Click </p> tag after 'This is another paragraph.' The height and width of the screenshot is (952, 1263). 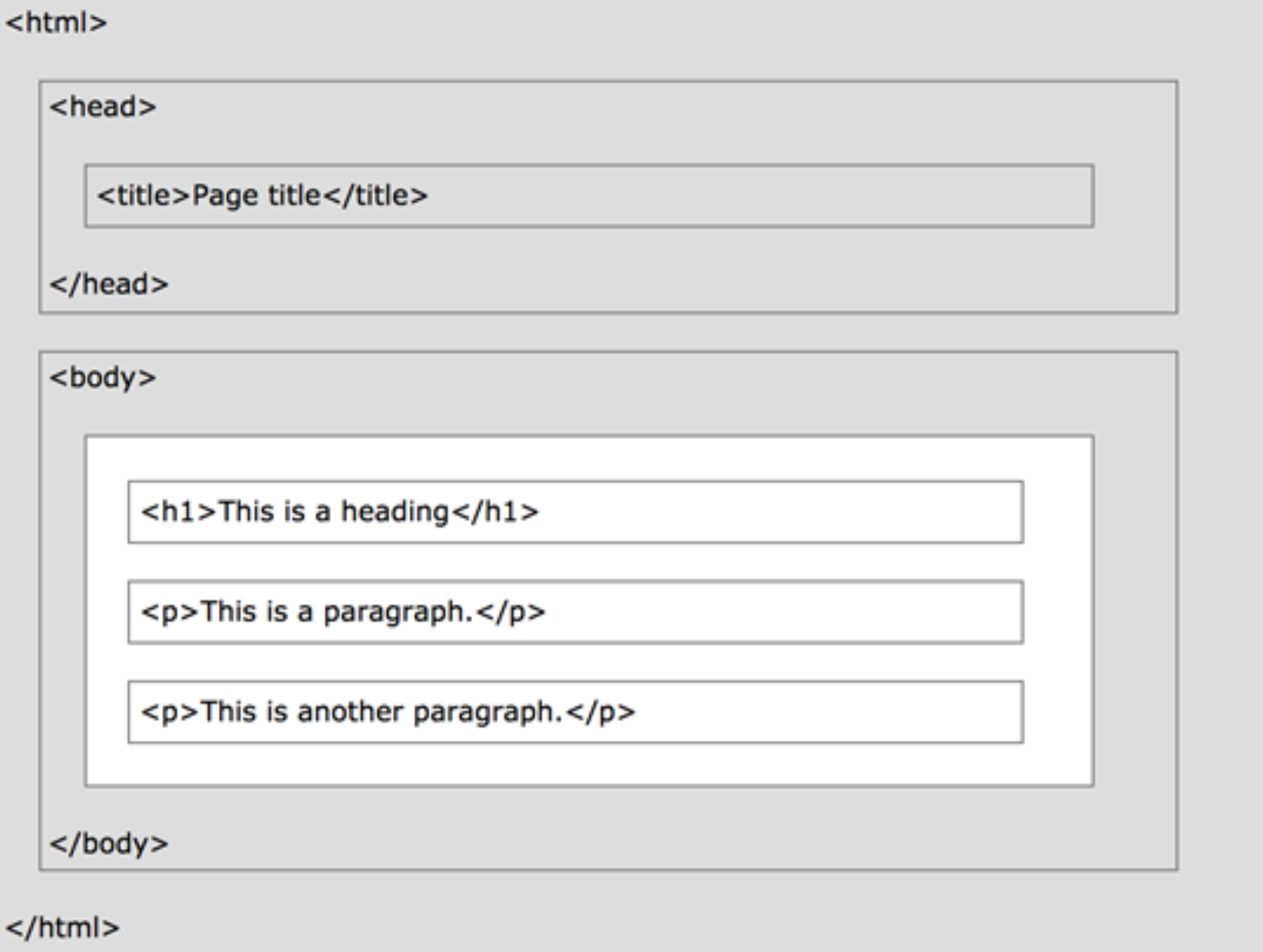(600, 712)
